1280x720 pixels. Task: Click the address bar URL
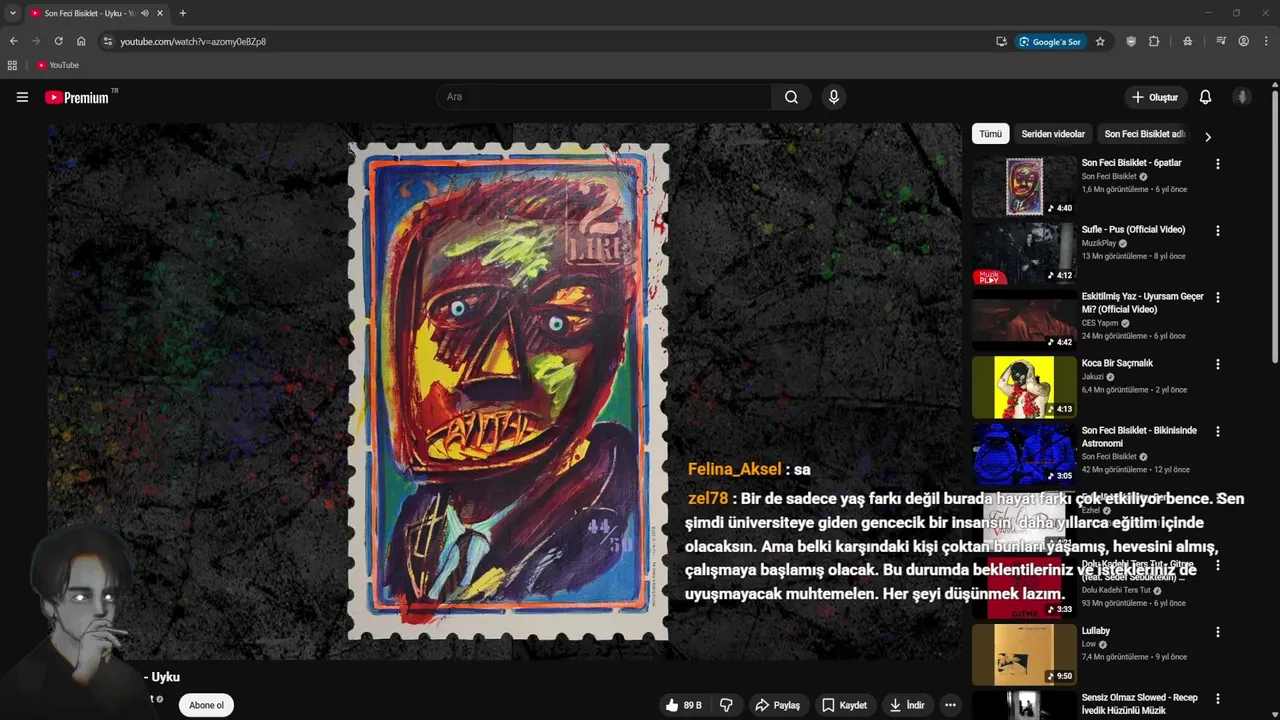(x=193, y=42)
